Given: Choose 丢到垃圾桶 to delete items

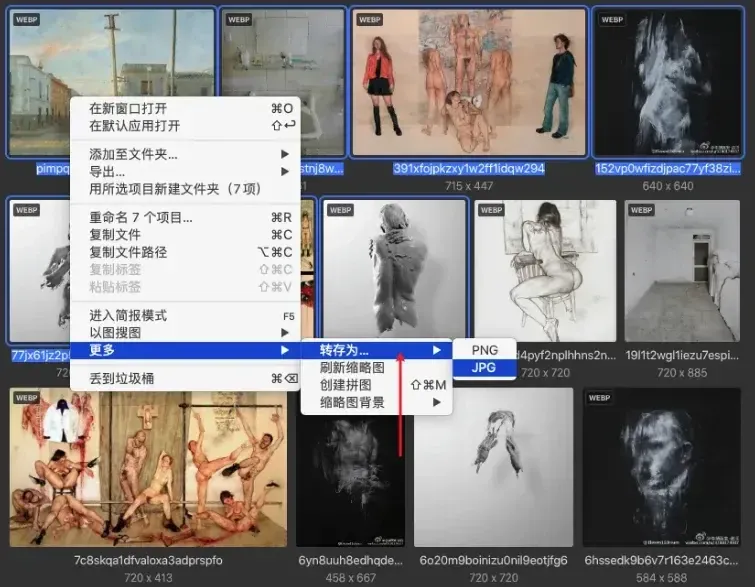Looking at the screenshot, I should [185, 378].
